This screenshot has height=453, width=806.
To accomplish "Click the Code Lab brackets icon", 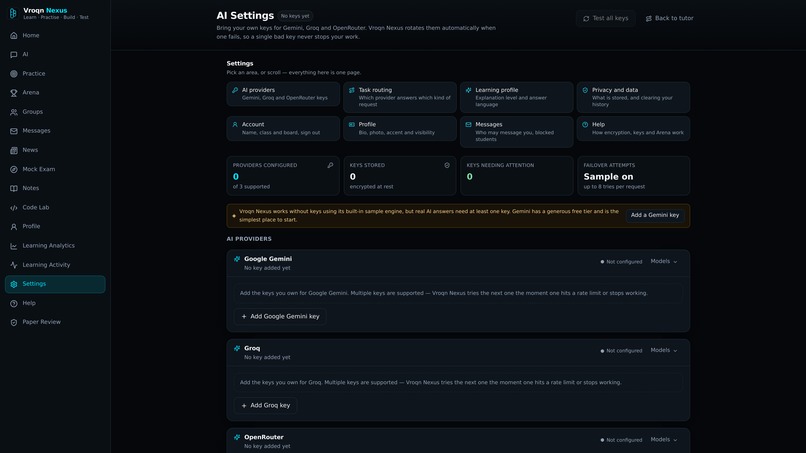I will tap(14, 208).
